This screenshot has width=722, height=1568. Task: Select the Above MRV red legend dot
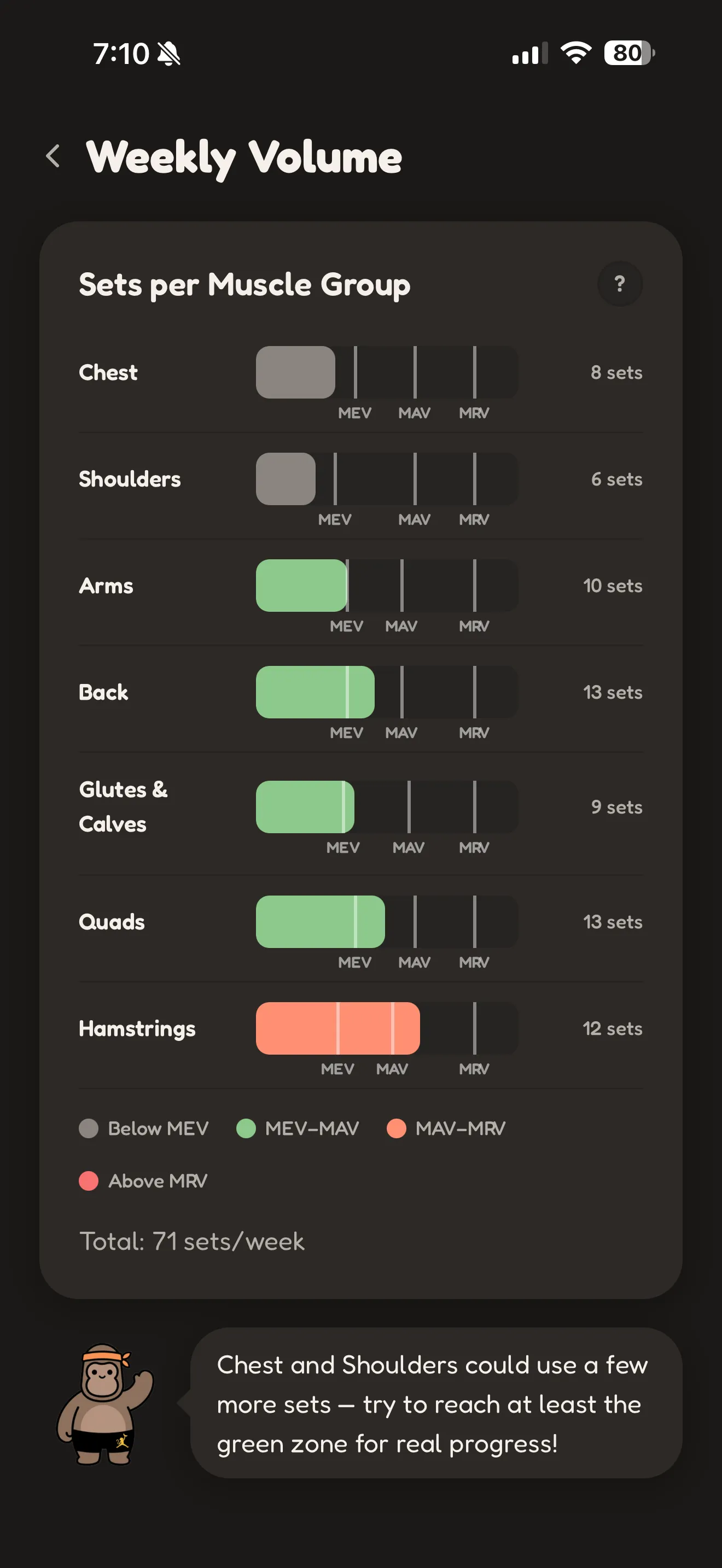(90, 1181)
